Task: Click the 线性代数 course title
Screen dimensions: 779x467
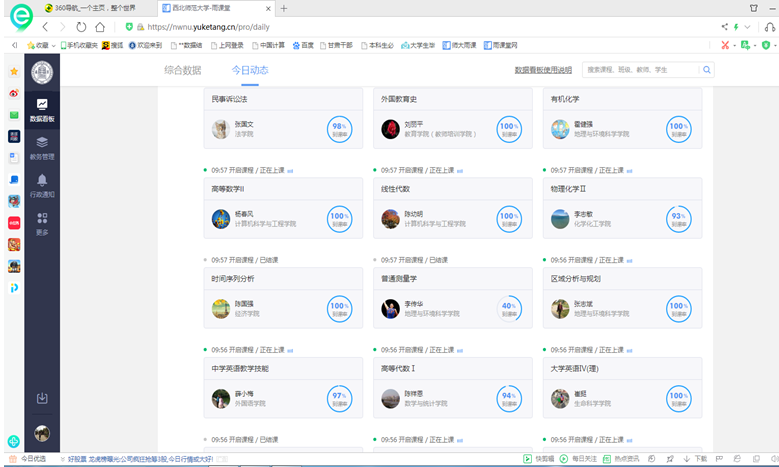Action: coord(395,188)
